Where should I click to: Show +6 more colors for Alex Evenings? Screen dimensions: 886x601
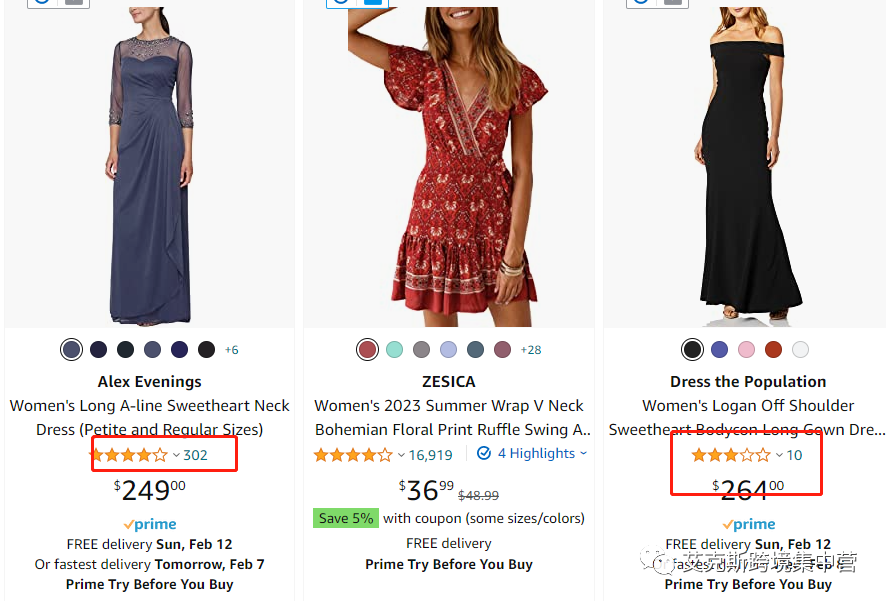pyautogui.click(x=231, y=350)
